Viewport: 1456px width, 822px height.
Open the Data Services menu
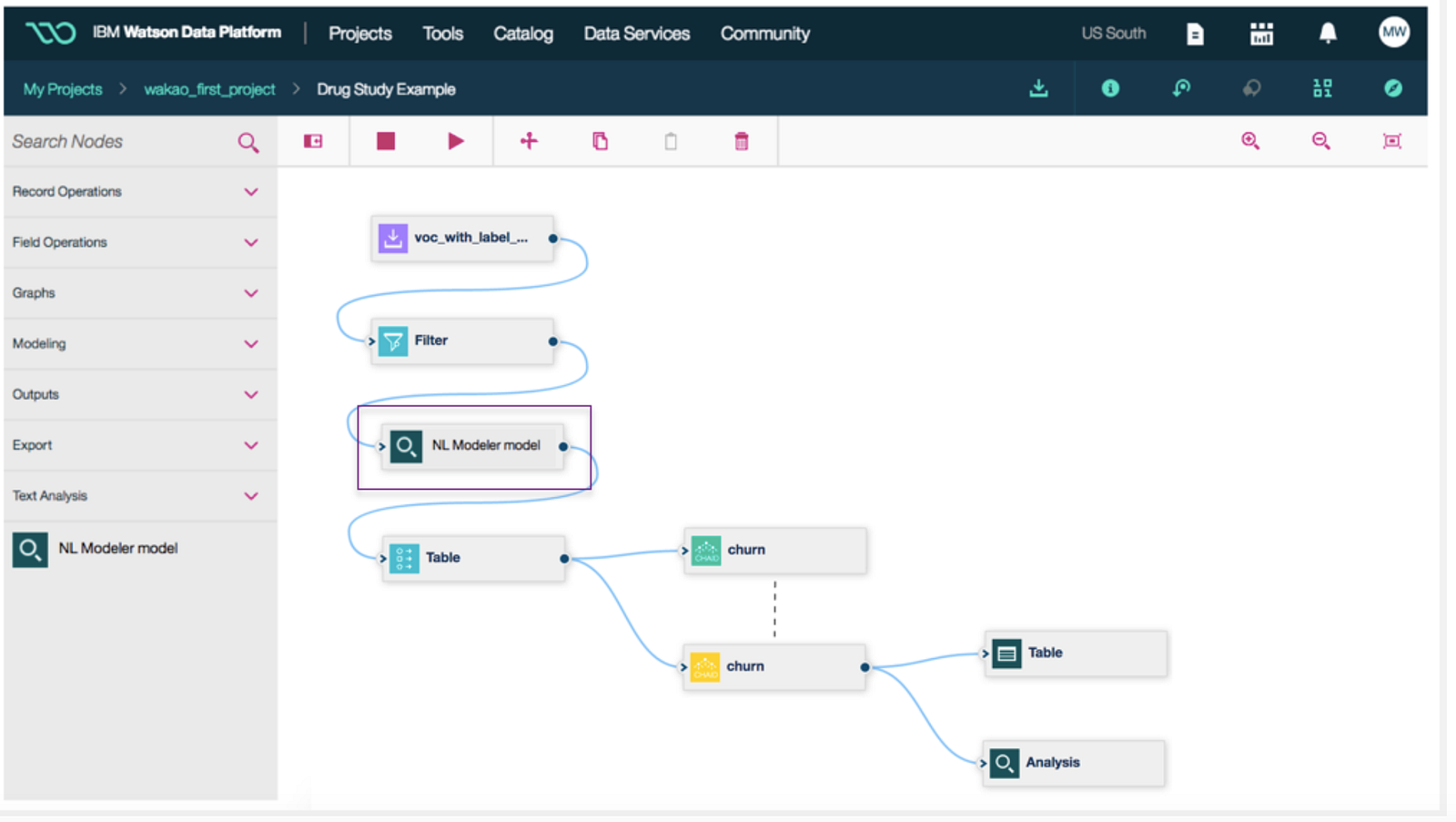pos(637,34)
